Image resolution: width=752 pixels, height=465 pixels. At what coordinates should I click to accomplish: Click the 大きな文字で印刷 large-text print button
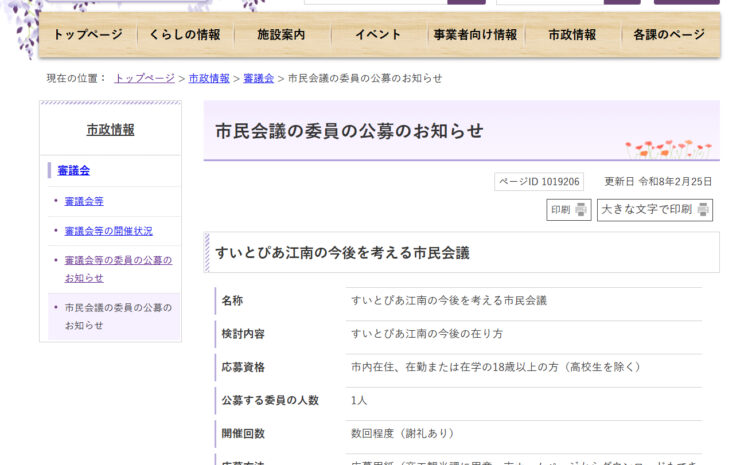coord(655,210)
